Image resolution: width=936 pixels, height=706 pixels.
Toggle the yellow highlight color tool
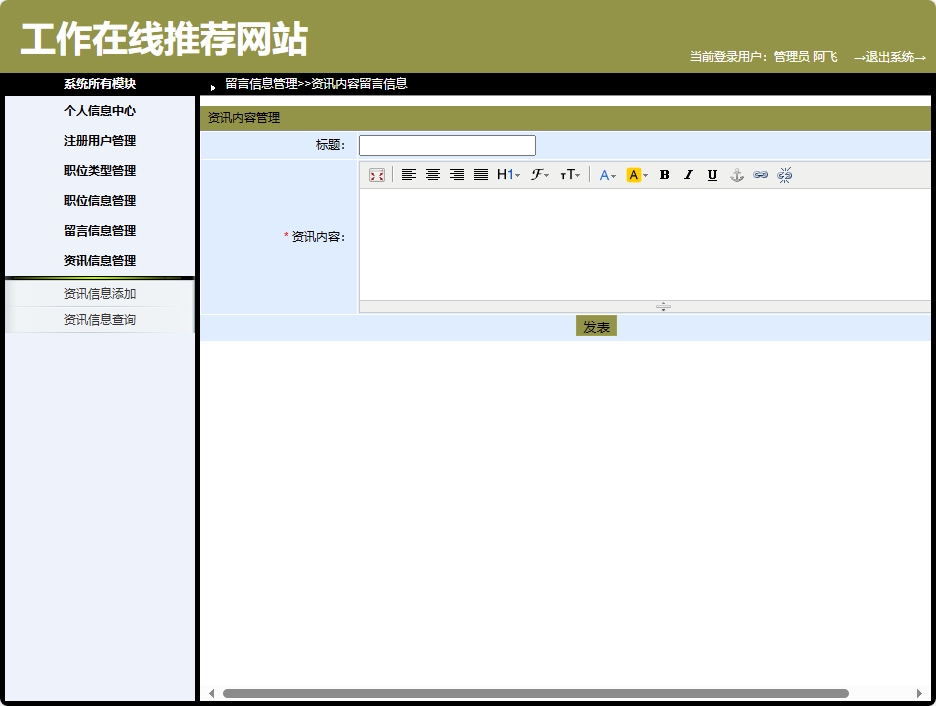pyautogui.click(x=633, y=175)
